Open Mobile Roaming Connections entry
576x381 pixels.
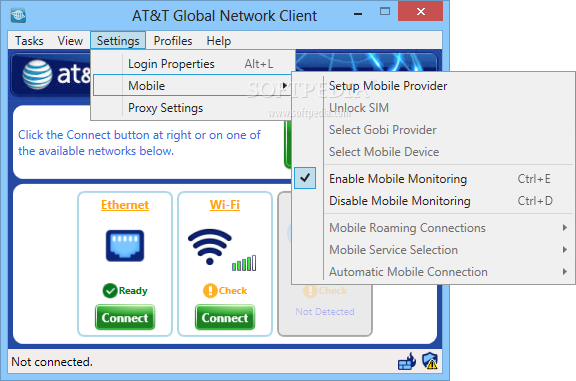(x=433, y=228)
